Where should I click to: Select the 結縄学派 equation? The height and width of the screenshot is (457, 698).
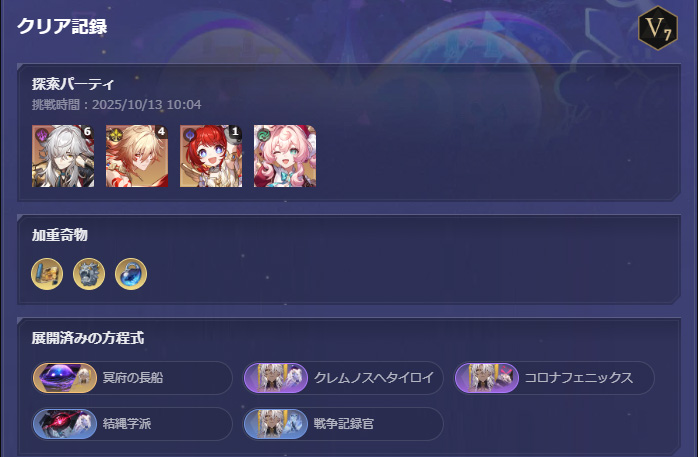coord(132,424)
